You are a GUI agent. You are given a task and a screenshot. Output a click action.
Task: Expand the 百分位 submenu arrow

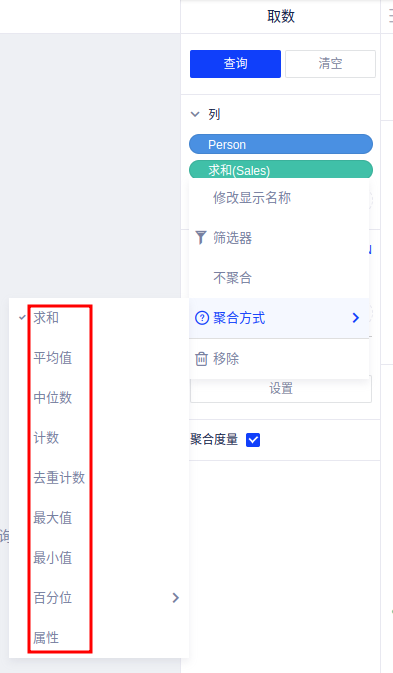pyautogui.click(x=175, y=598)
